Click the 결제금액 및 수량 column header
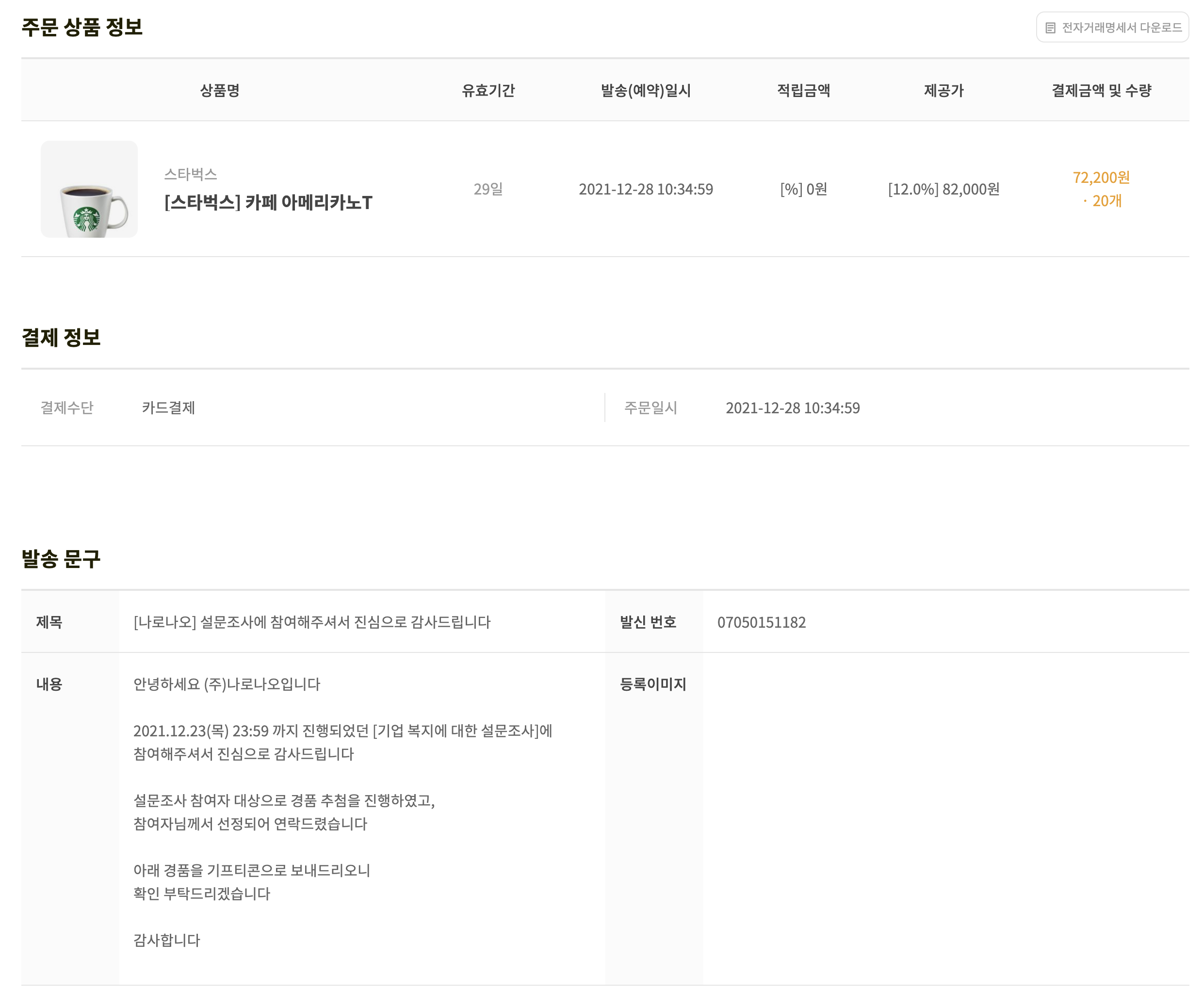 (x=1101, y=90)
